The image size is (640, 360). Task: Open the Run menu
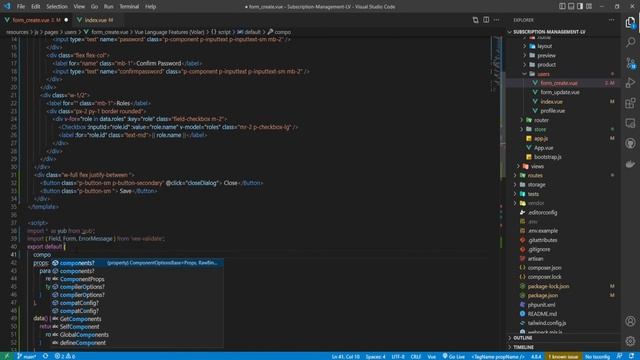109,7
